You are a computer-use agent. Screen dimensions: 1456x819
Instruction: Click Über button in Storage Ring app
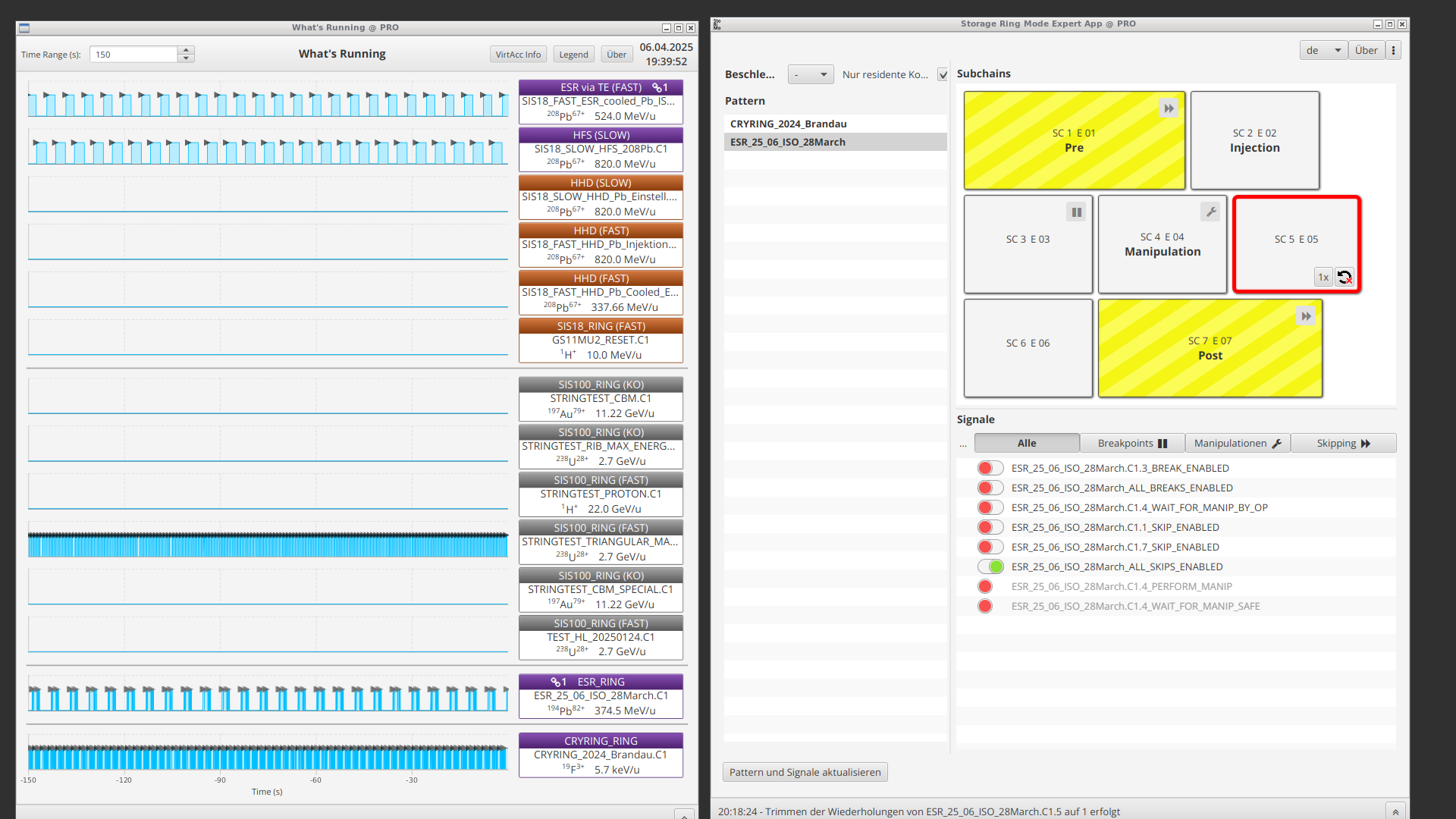[x=1366, y=50]
